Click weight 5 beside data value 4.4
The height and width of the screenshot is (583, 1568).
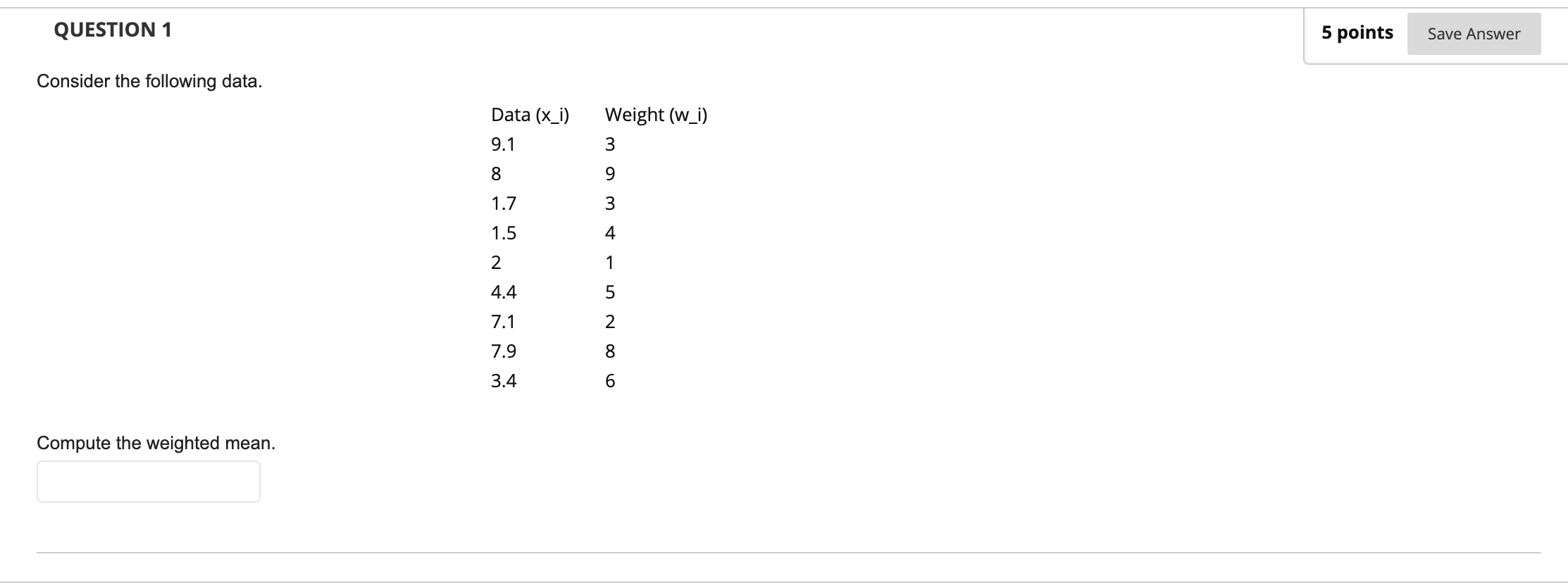coord(610,292)
